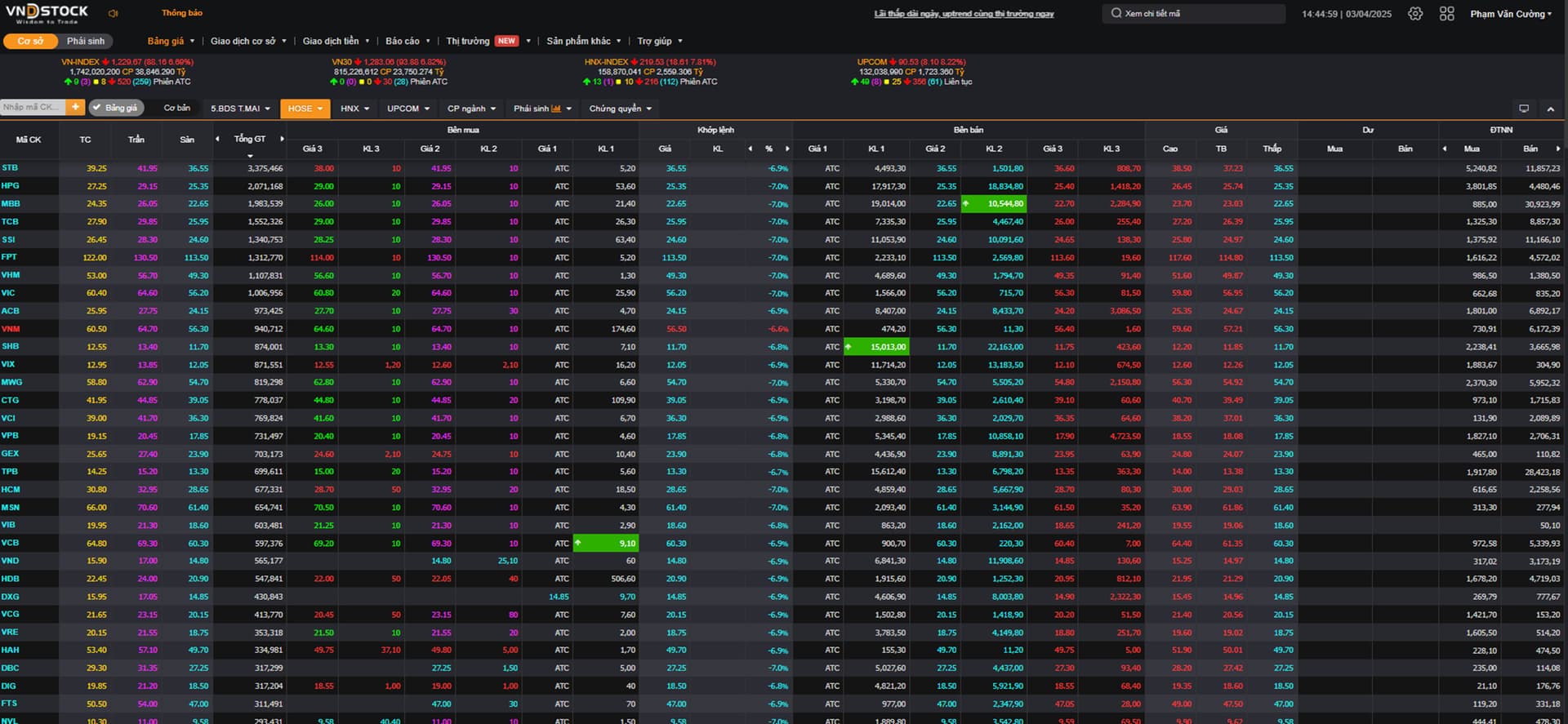Screen dimensions: 1568x724
Task: Click the speaker announcement icon
Action: click(113, 13)
